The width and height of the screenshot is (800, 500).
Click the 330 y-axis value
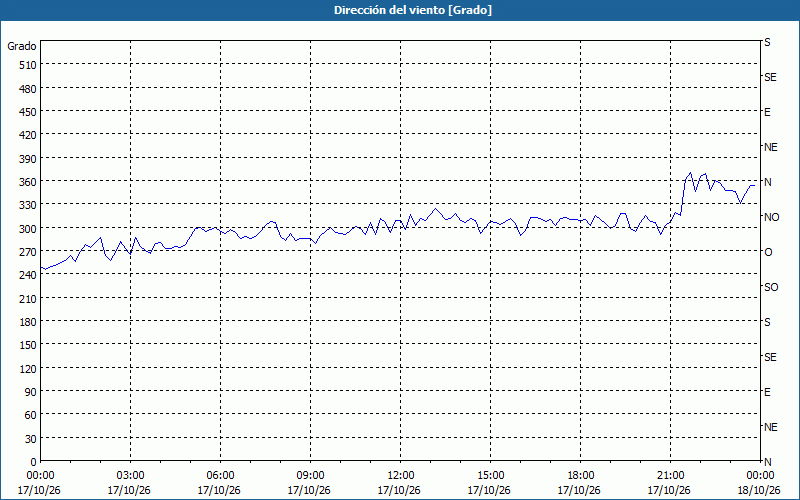(28, 205)
